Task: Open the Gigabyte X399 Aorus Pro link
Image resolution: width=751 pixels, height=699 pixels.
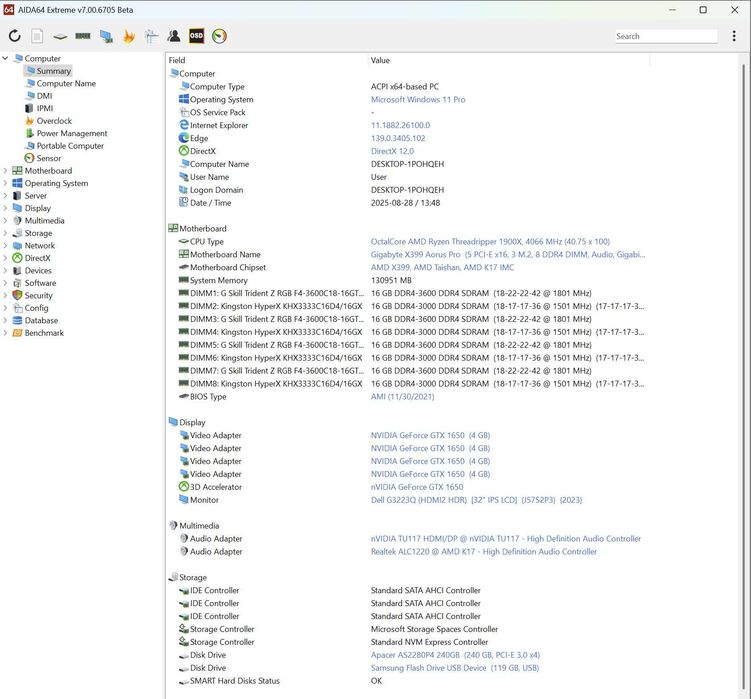Action: pyautogui.click(x=508, y=254)
